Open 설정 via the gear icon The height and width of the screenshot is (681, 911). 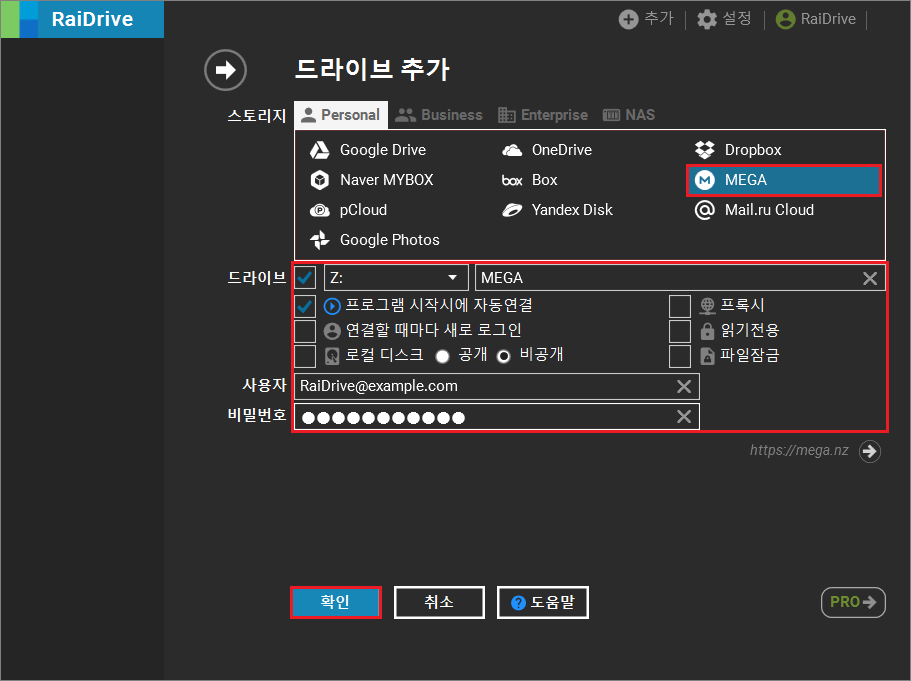[x=706, y=19]
